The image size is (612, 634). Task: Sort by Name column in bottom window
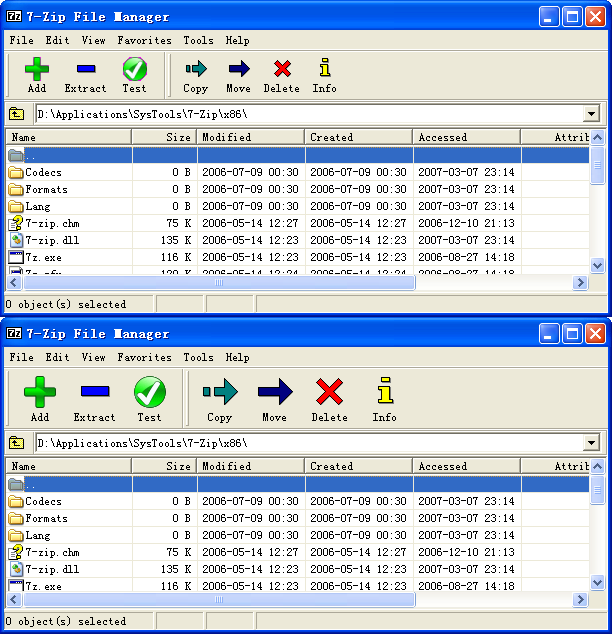[69, 467]
